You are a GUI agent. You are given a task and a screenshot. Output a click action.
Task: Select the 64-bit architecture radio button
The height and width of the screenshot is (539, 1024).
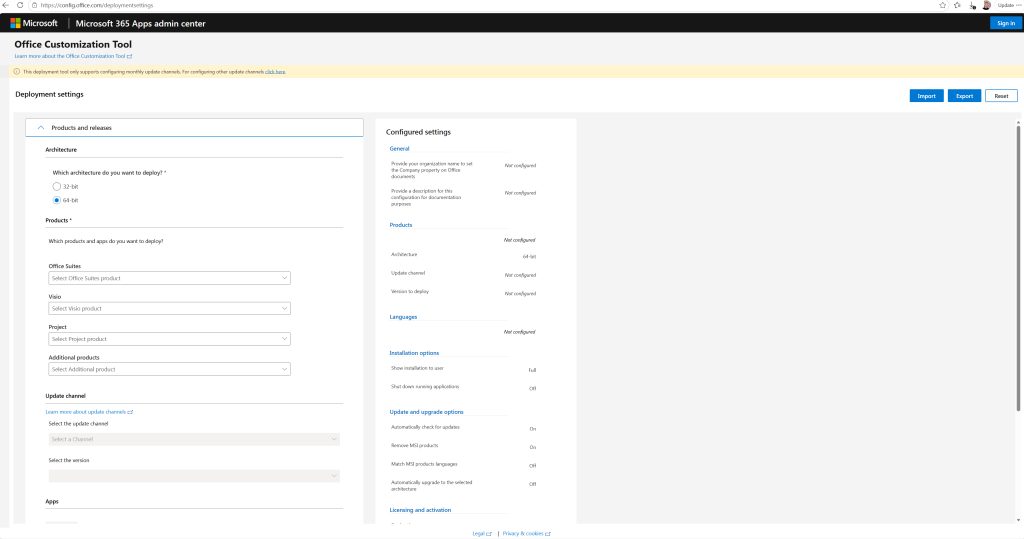click(57, 201)
